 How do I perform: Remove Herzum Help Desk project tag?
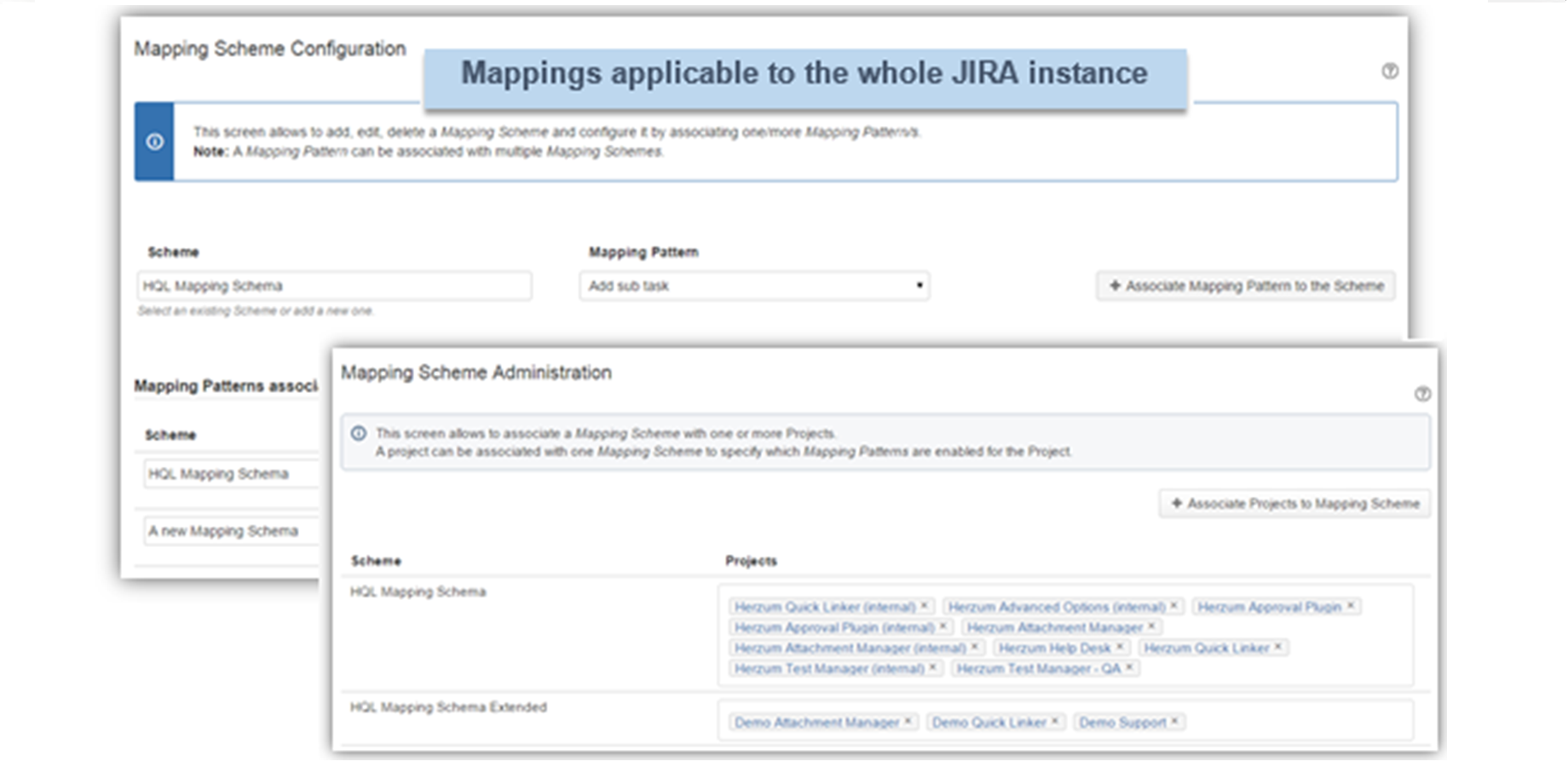(x=1120, y=648)
